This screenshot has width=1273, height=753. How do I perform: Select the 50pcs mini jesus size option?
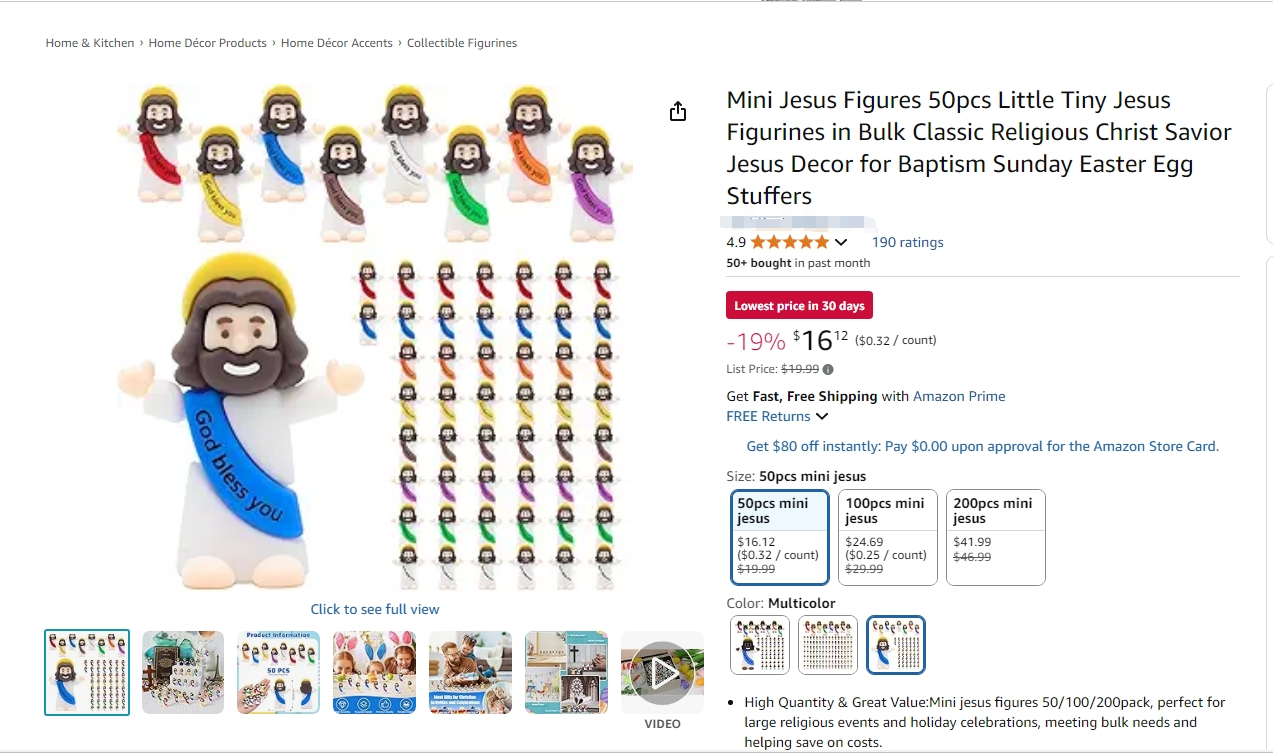(780, 537)
